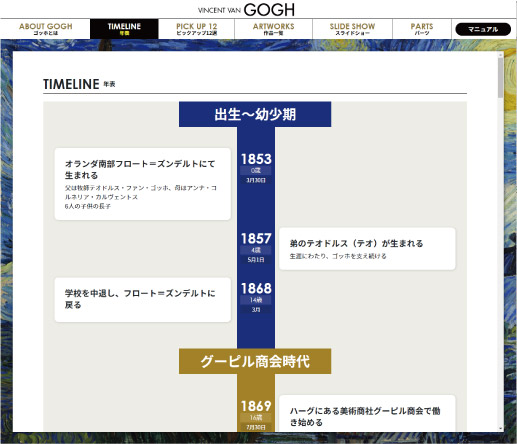Open the 弟のテオドルス（テオ）が生まれる card
The image size is (517, 444).
[x=367, y=249]
